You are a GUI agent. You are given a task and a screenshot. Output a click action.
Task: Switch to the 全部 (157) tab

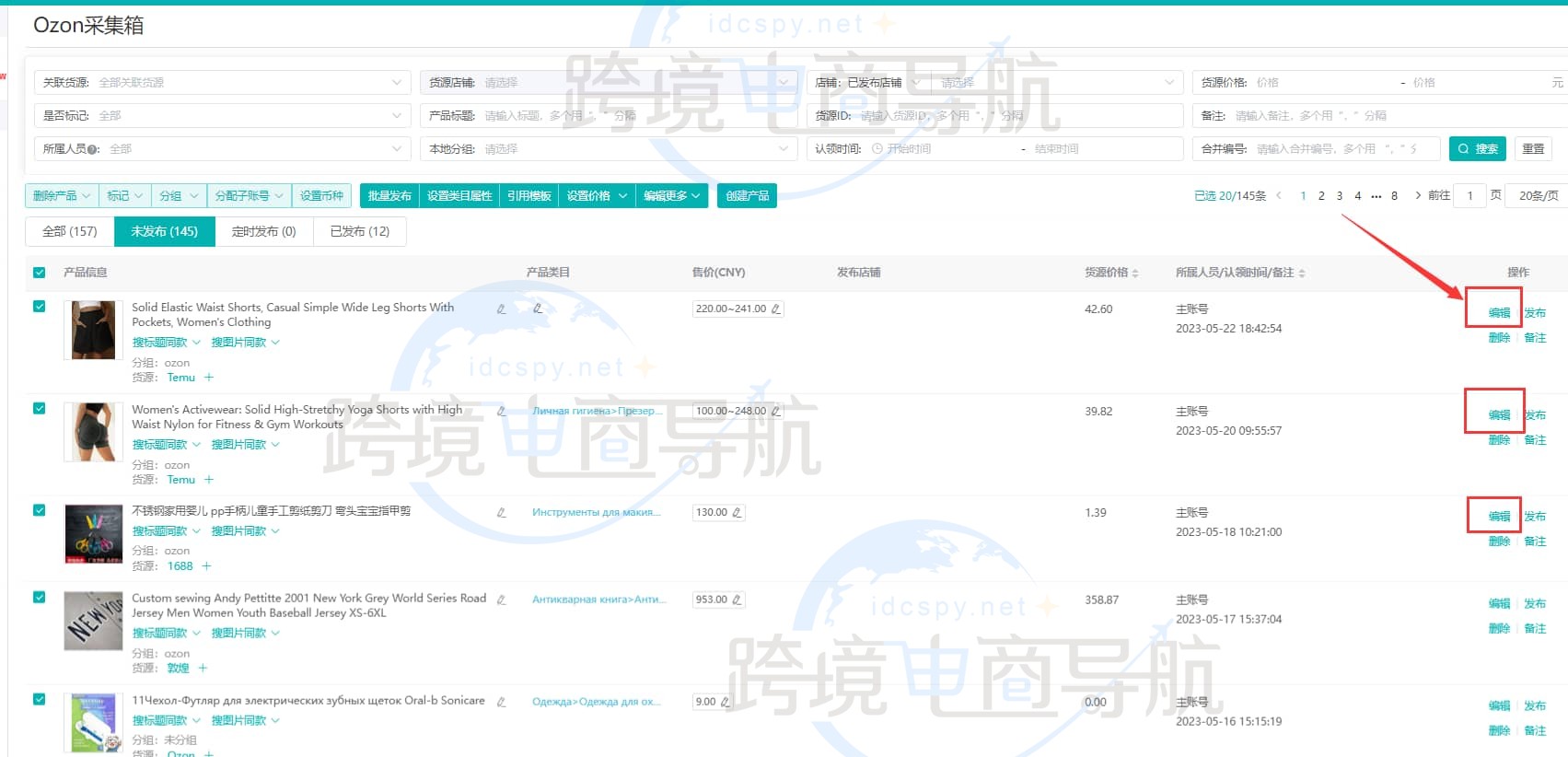pos(69,232)
